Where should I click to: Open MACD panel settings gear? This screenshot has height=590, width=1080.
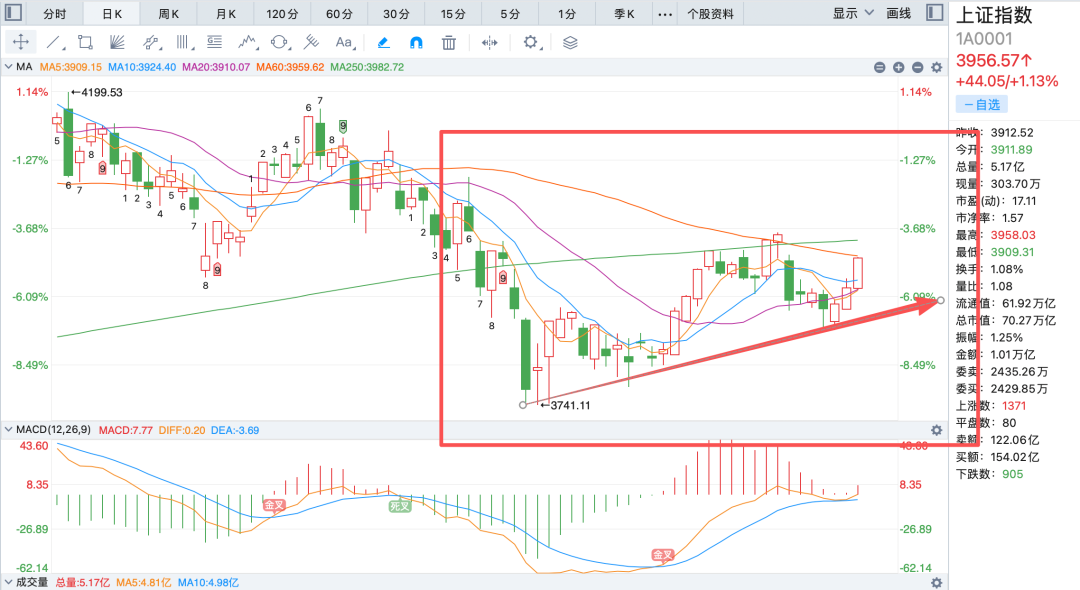pyautogui.click(x=937, y=430)
